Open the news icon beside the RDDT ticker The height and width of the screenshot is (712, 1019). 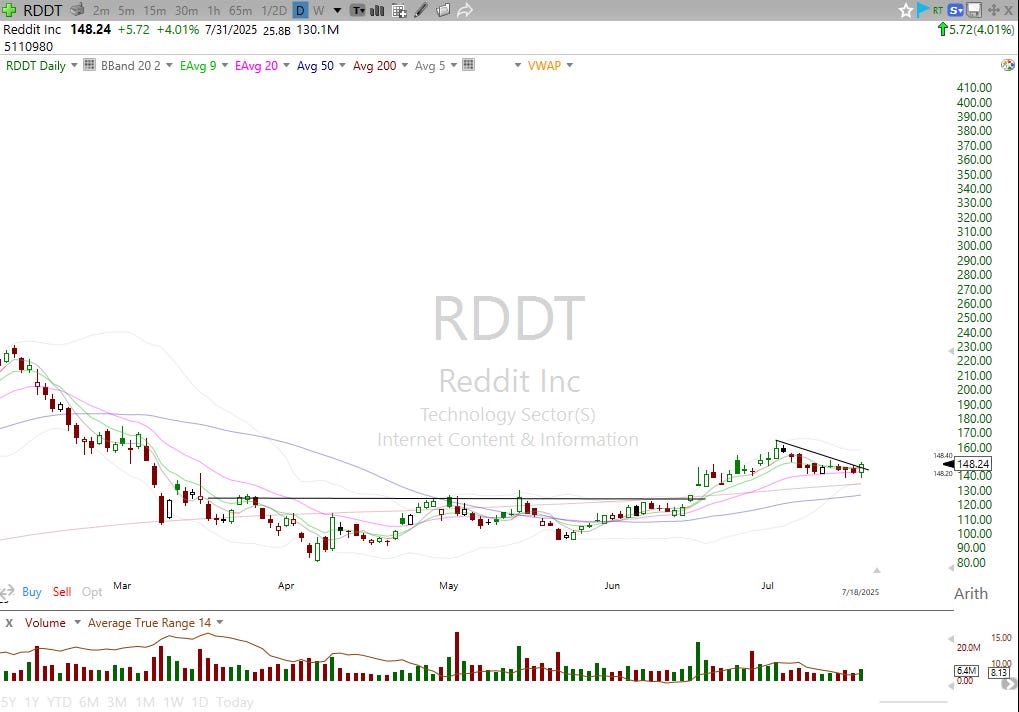(77, 10)
